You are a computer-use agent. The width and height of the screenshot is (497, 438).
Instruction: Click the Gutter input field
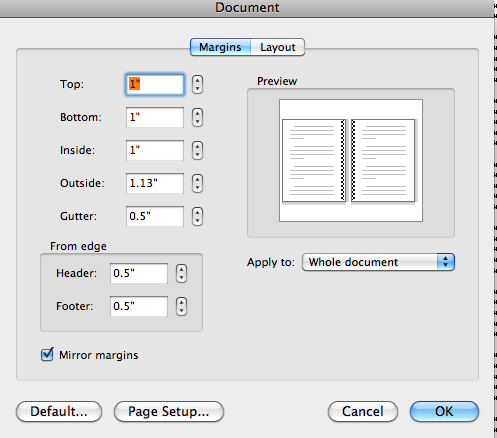tap(155, 216)
